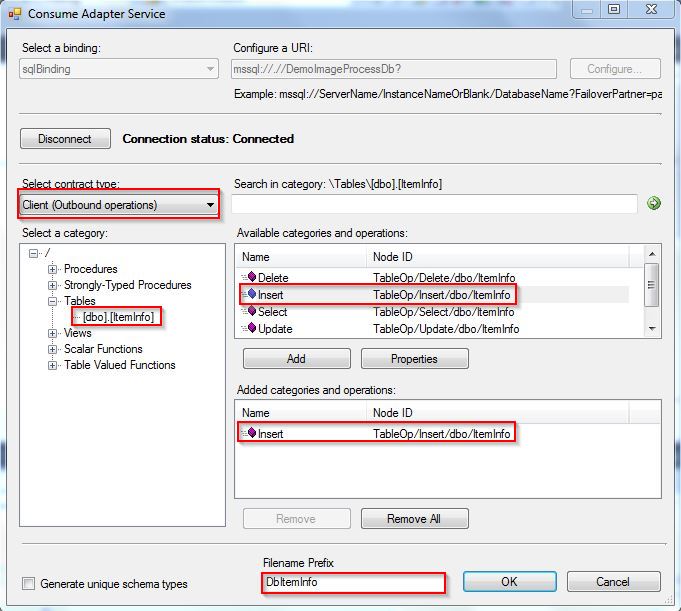Image resolution: width=681 pixels, height=611 pixels.
Task: Enable Generate unique schema types checkbox
Action: click(x=29, y=583)
